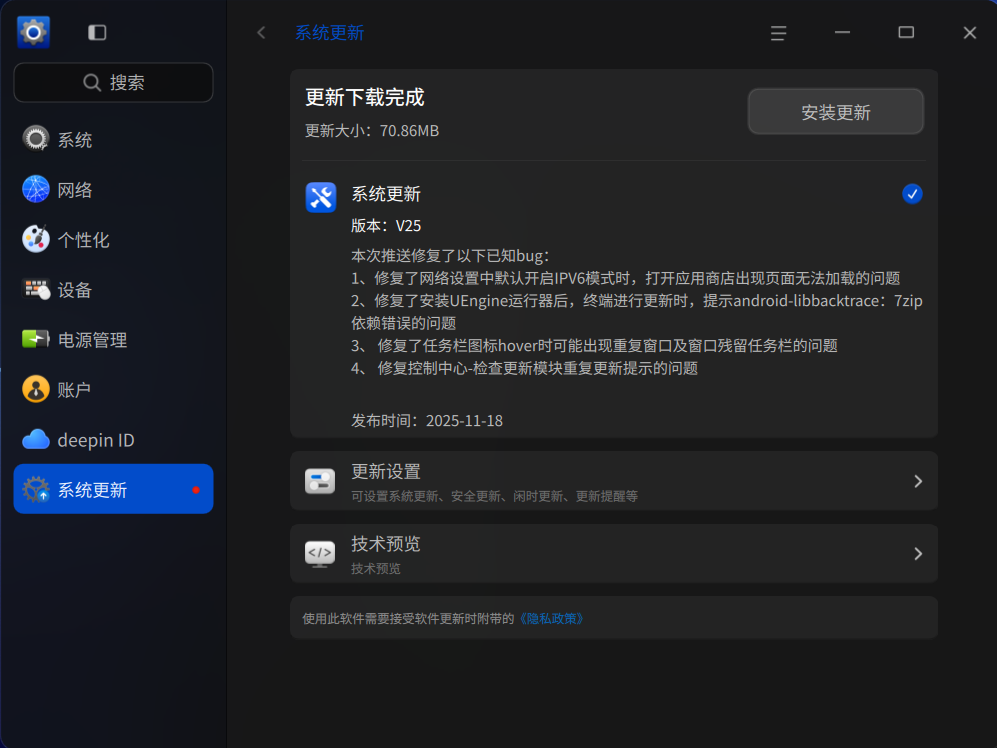The height and width of the screenshot is (748, 997).
Task: Click the 检查更新模块 fix changelog line
Action: click(x=525, y=368)
